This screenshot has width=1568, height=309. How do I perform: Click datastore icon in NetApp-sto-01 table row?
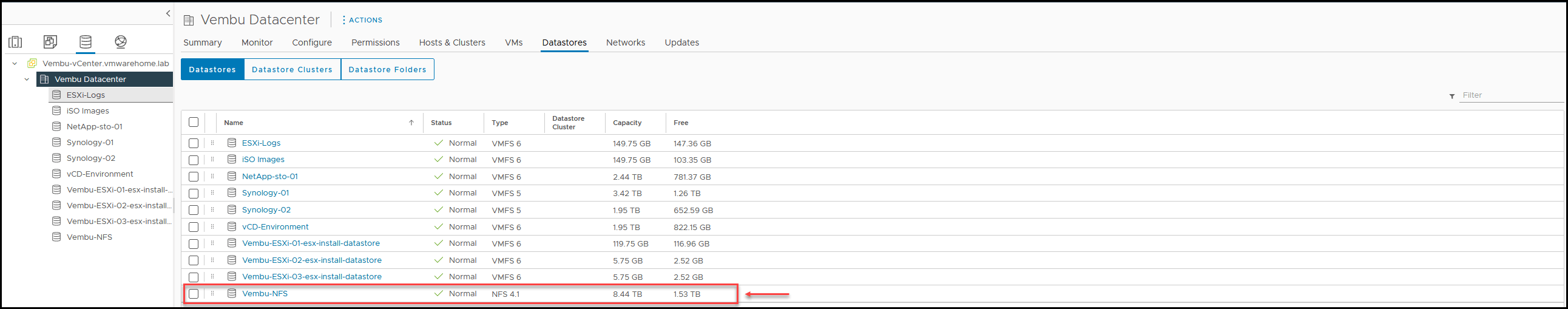click(232, 176)
